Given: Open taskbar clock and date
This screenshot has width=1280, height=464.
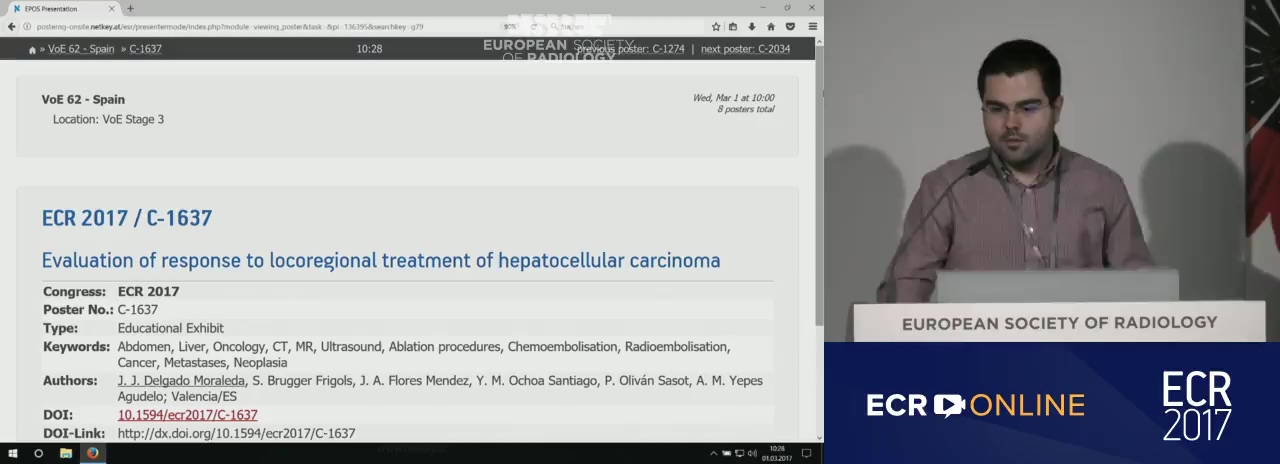Looking at the screenshot, I should tap(777, 453).
